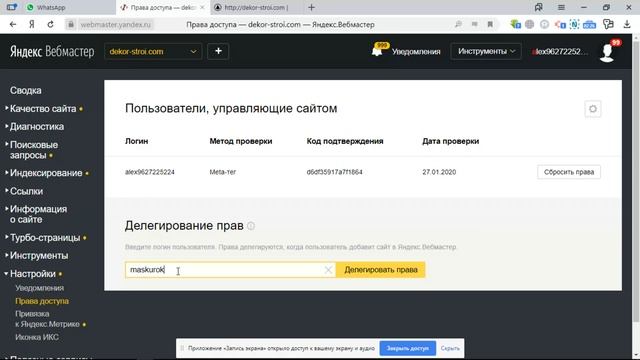Open the password manager key icon
640x360 pixels.
tap(608, 24)
